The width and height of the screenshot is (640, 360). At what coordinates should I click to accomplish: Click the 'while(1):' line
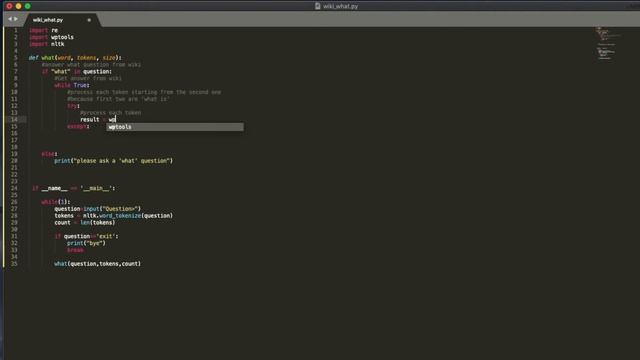56,202
